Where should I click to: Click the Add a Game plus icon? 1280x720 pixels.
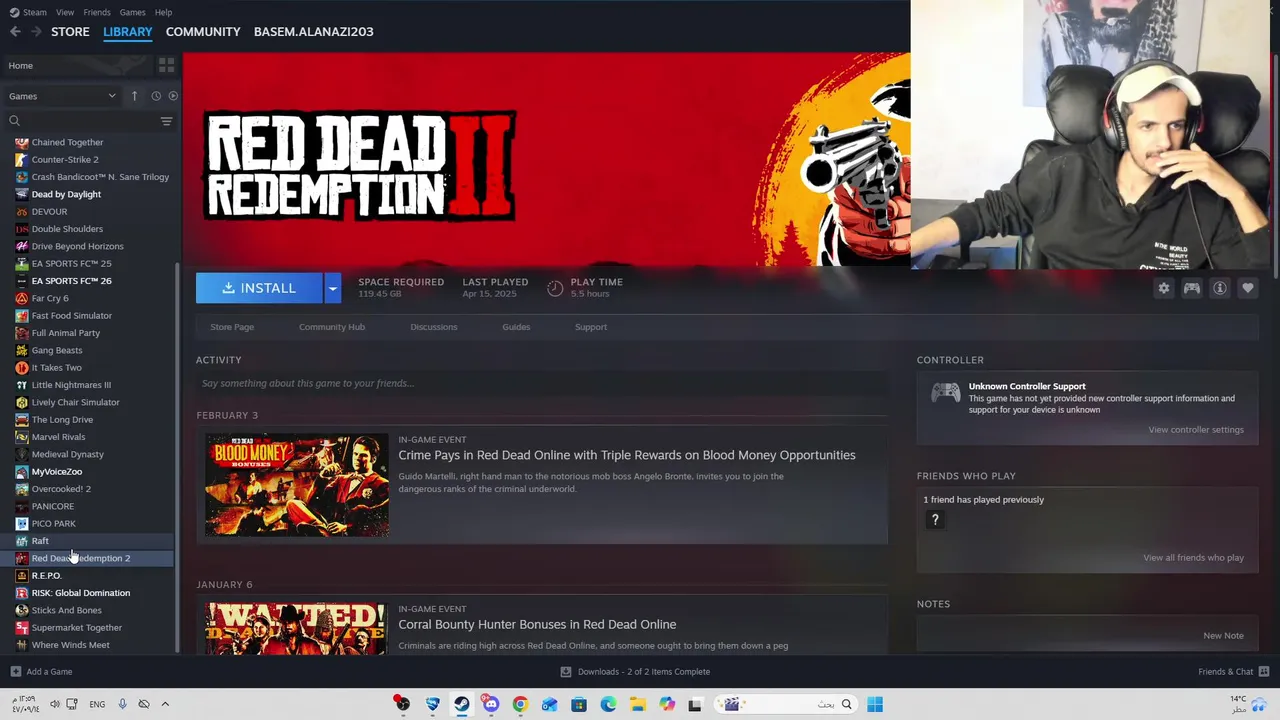click(15, 672)
